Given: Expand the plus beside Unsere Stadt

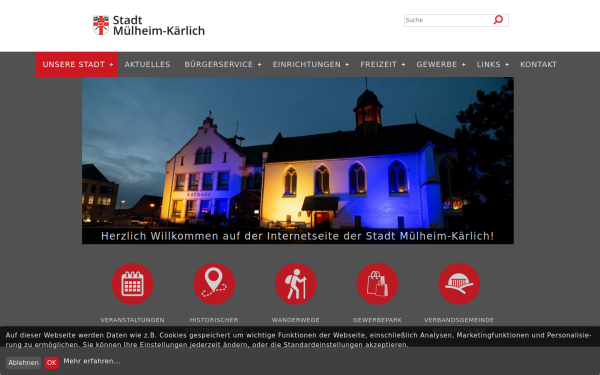Looking at the screenshot, I should coord(111,65).
